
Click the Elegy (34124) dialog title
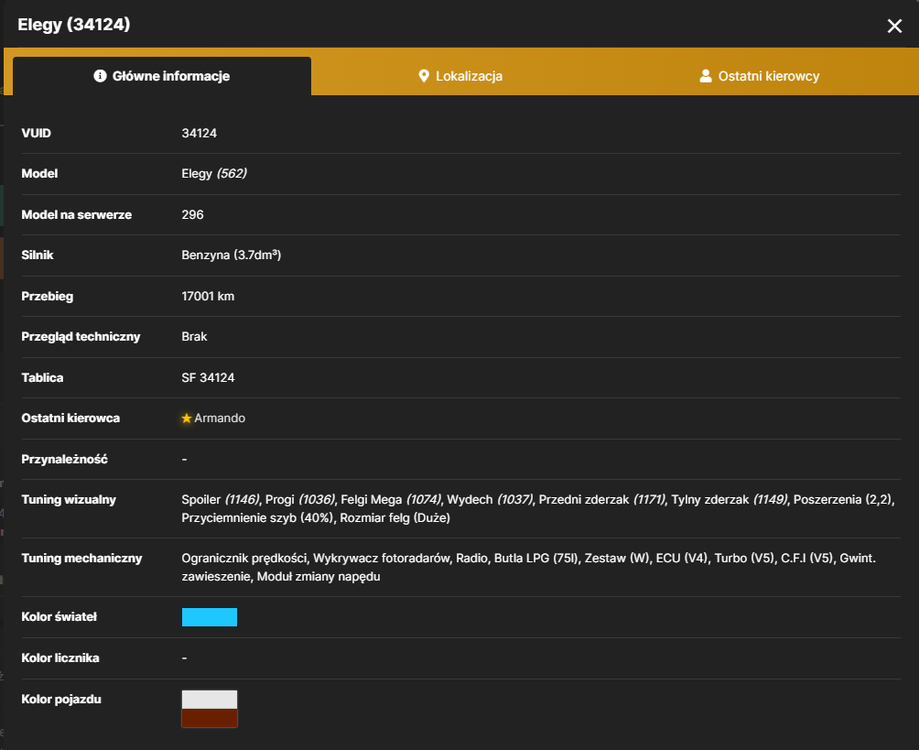click(x=74, y=25)
